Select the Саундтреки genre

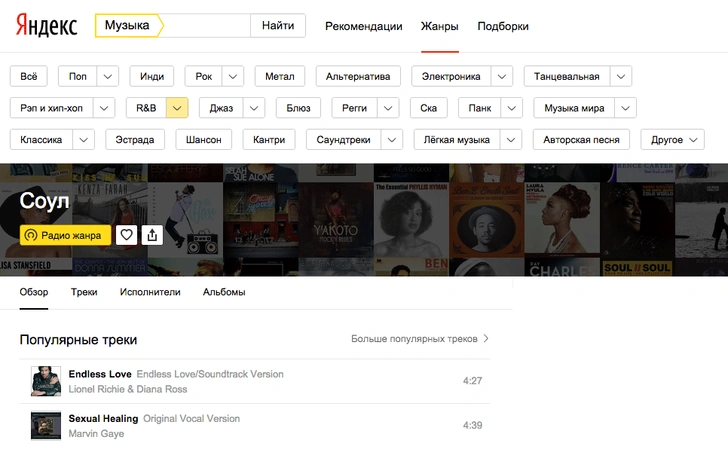pyautogui.click(x=344, y=139)
